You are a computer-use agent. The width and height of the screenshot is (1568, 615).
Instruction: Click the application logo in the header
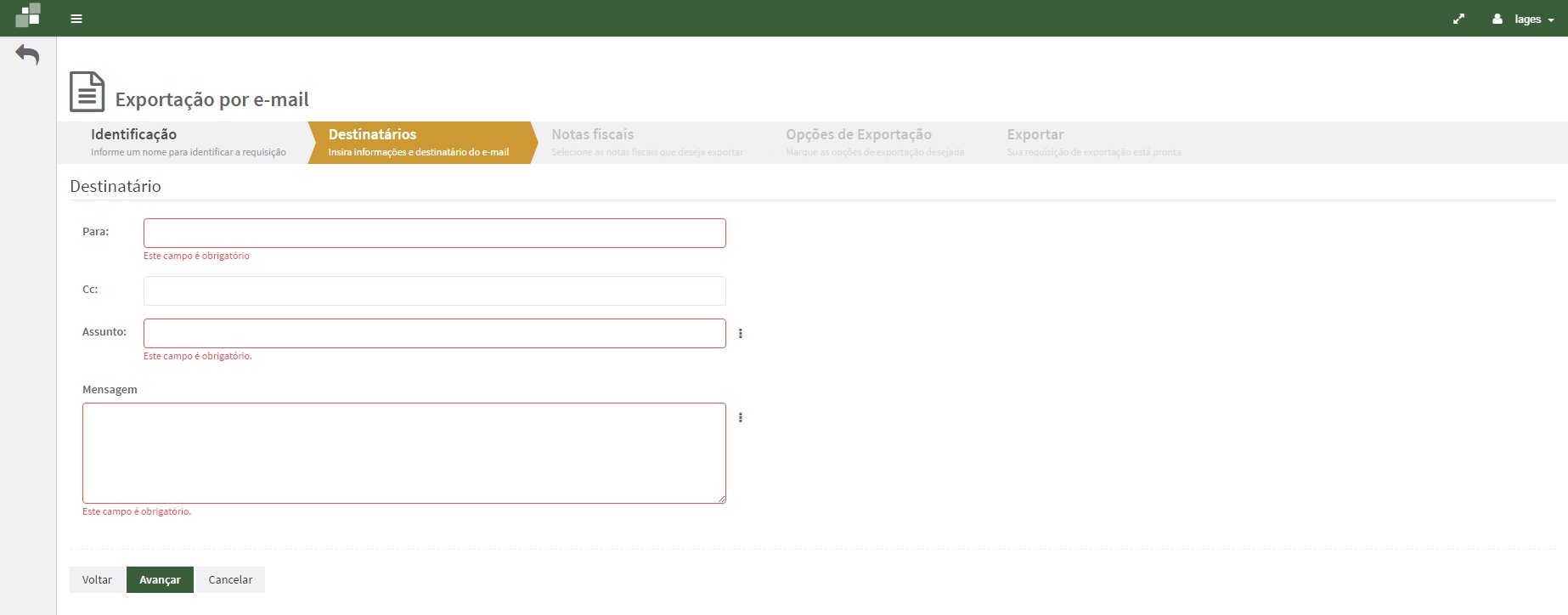pyautogui.click(x=28, y=15)
